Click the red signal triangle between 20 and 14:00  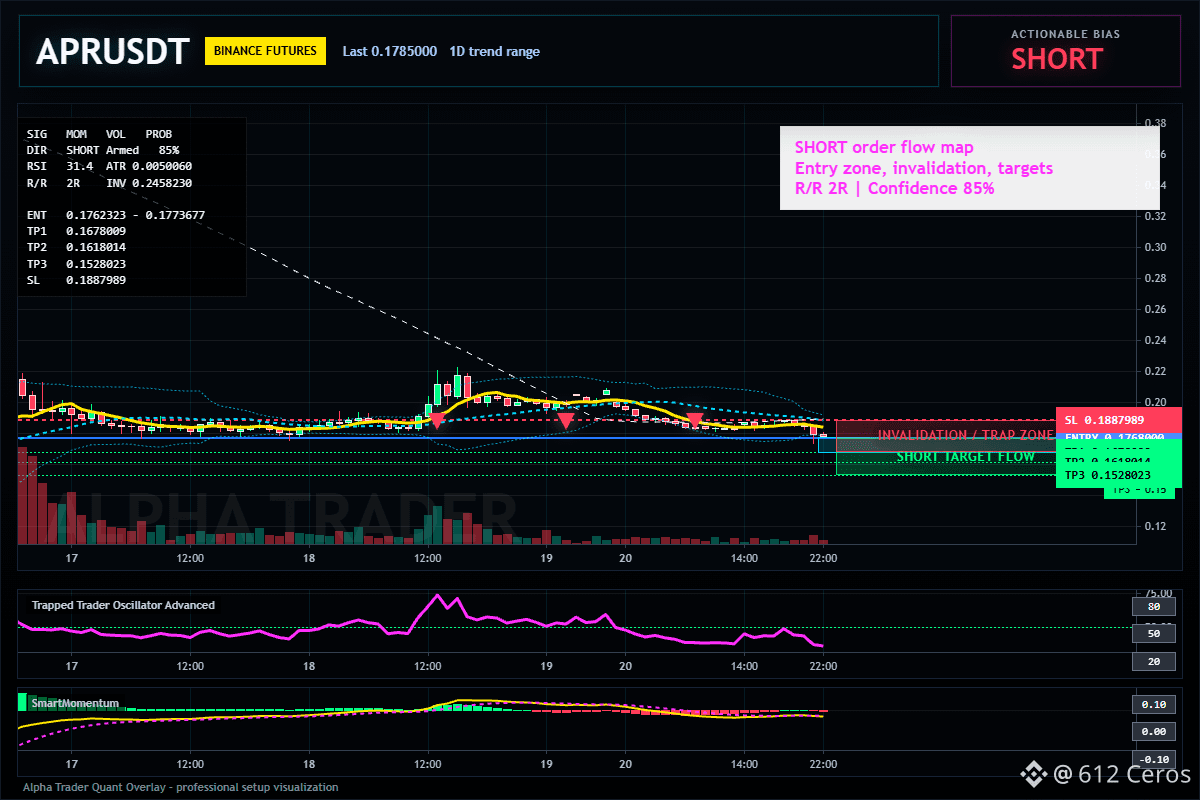pos(694,421)
